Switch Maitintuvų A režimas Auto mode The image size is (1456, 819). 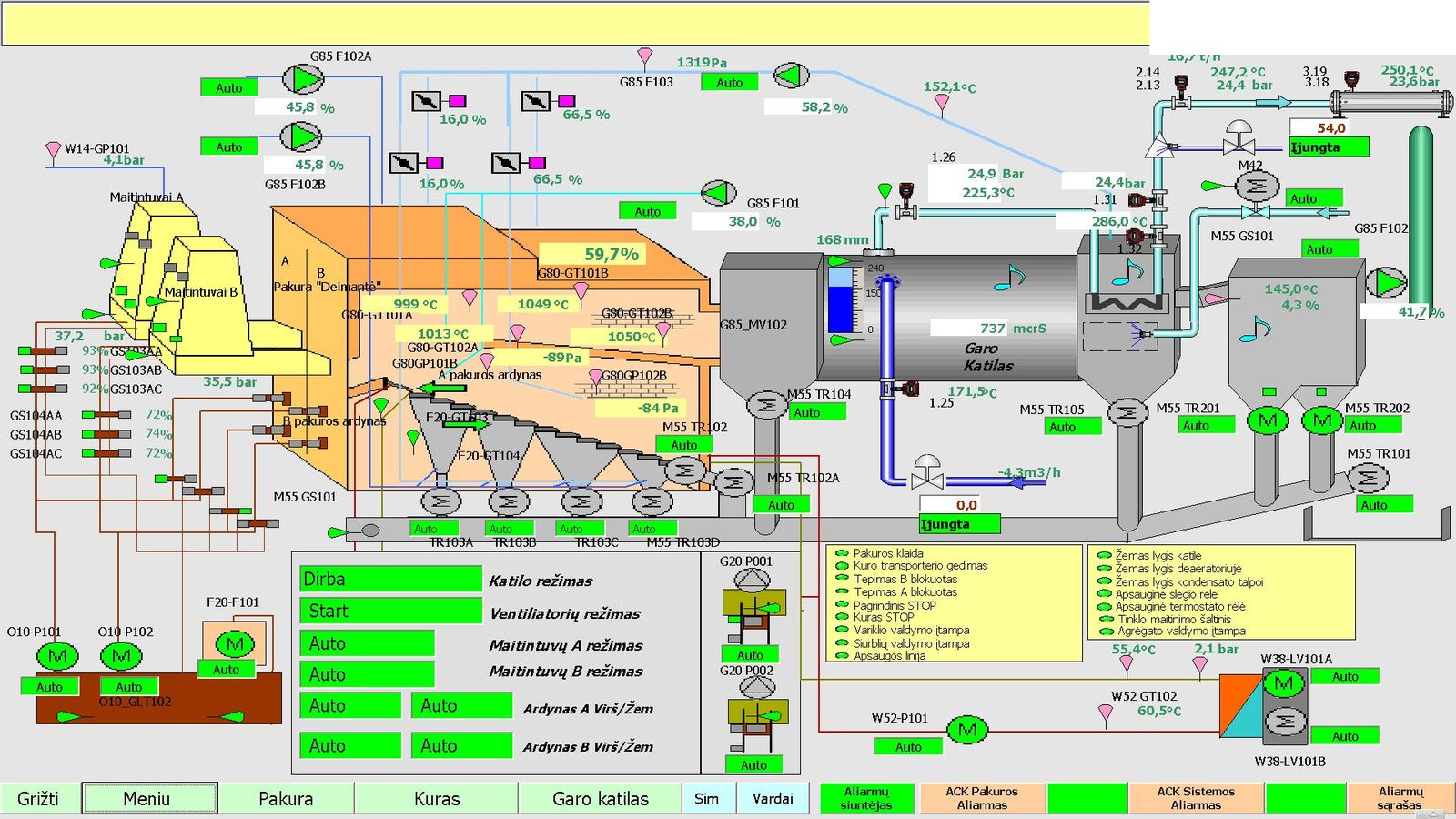tap(367, 643)
